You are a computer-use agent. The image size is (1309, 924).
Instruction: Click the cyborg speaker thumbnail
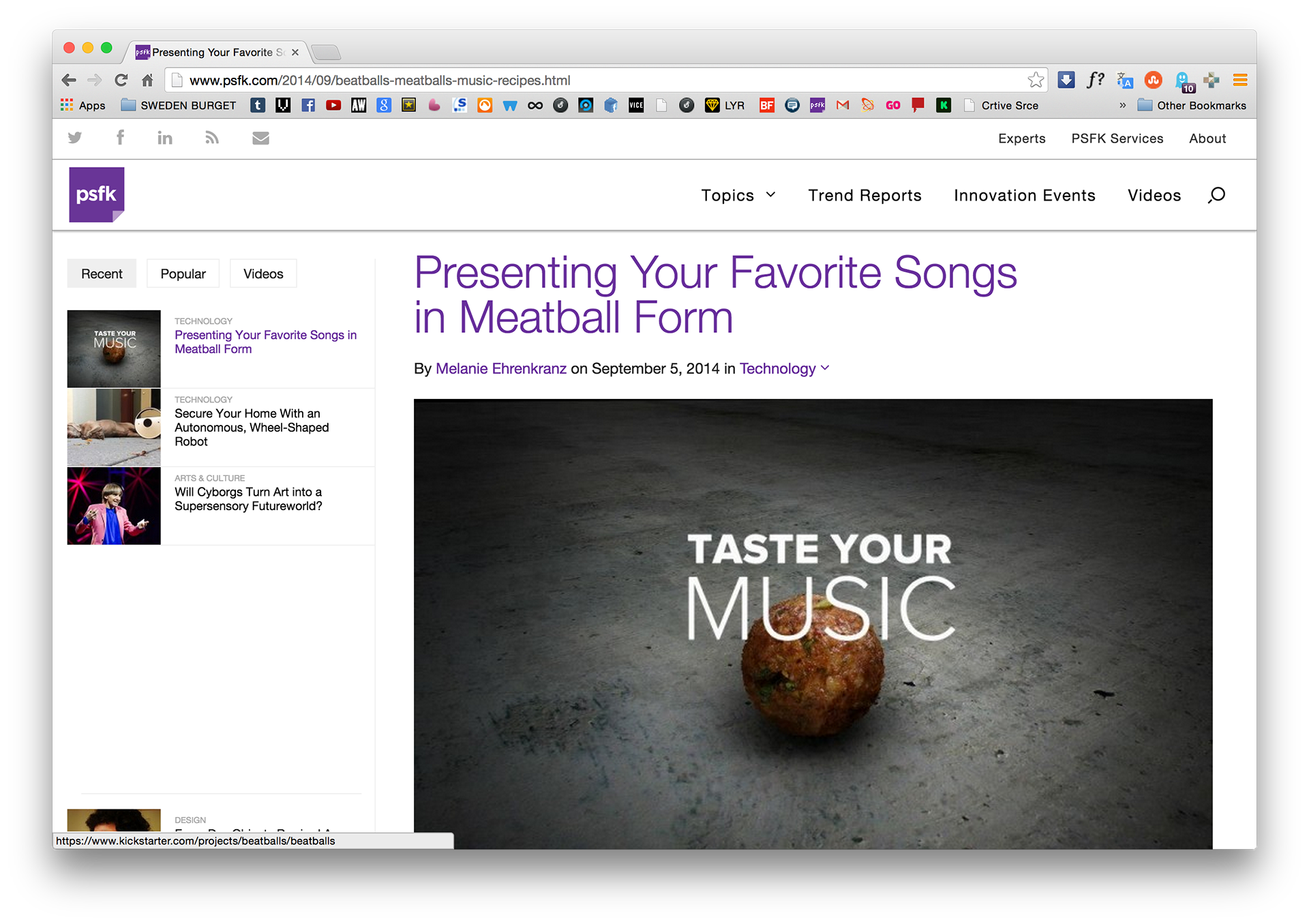[114, 506]
